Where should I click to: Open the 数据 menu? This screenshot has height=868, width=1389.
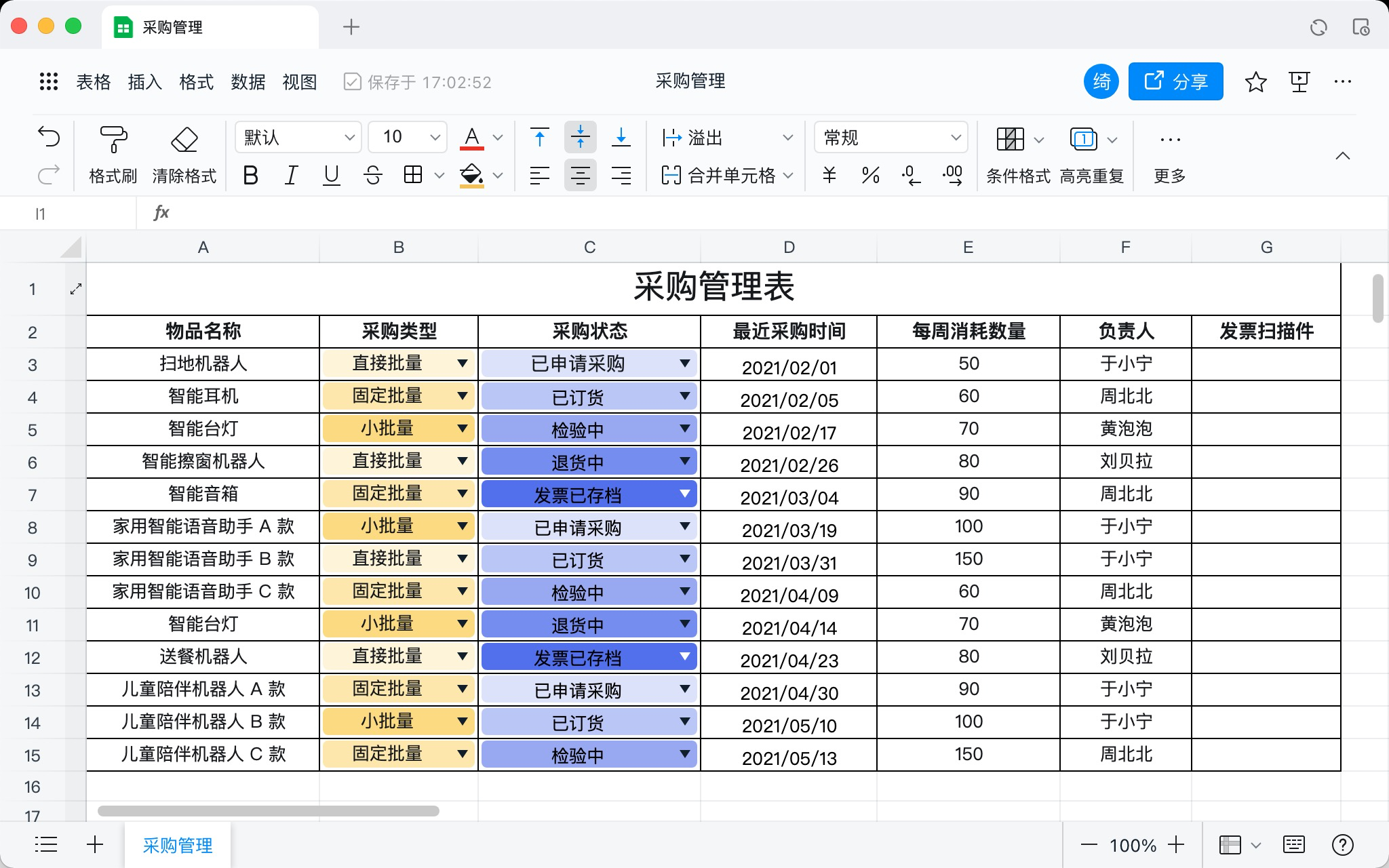point(248,81)
